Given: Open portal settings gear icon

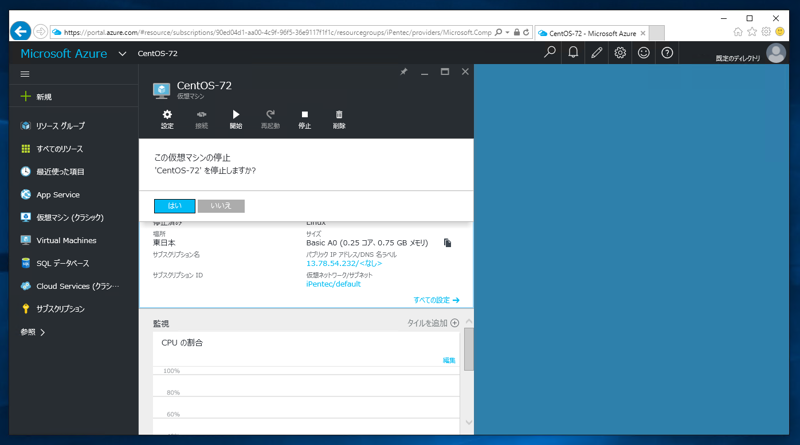Looking at the screenshot, I should (620, 53).
